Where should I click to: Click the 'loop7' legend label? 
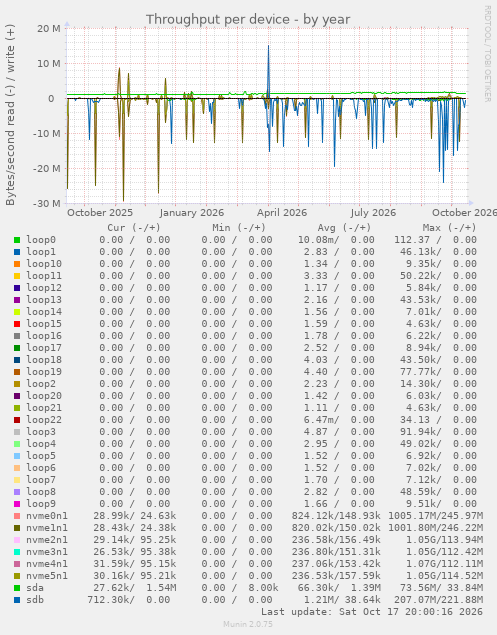41,480
